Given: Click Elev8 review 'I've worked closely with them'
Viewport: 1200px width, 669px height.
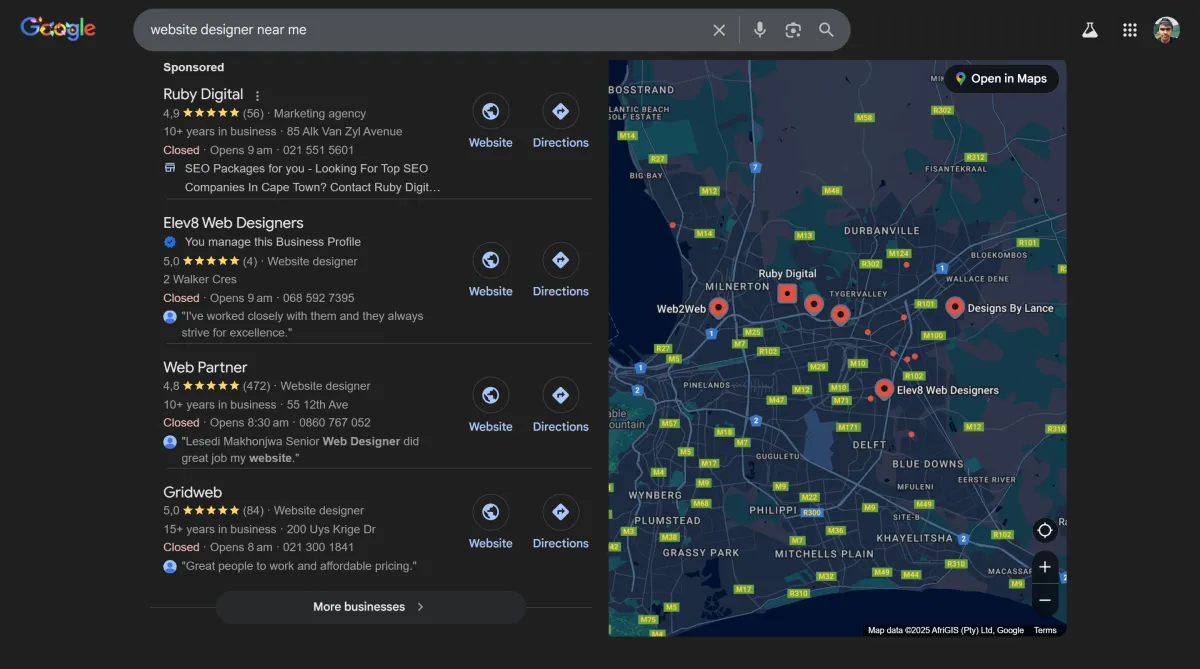Looking at the screenshot, I should pos(302,324).
